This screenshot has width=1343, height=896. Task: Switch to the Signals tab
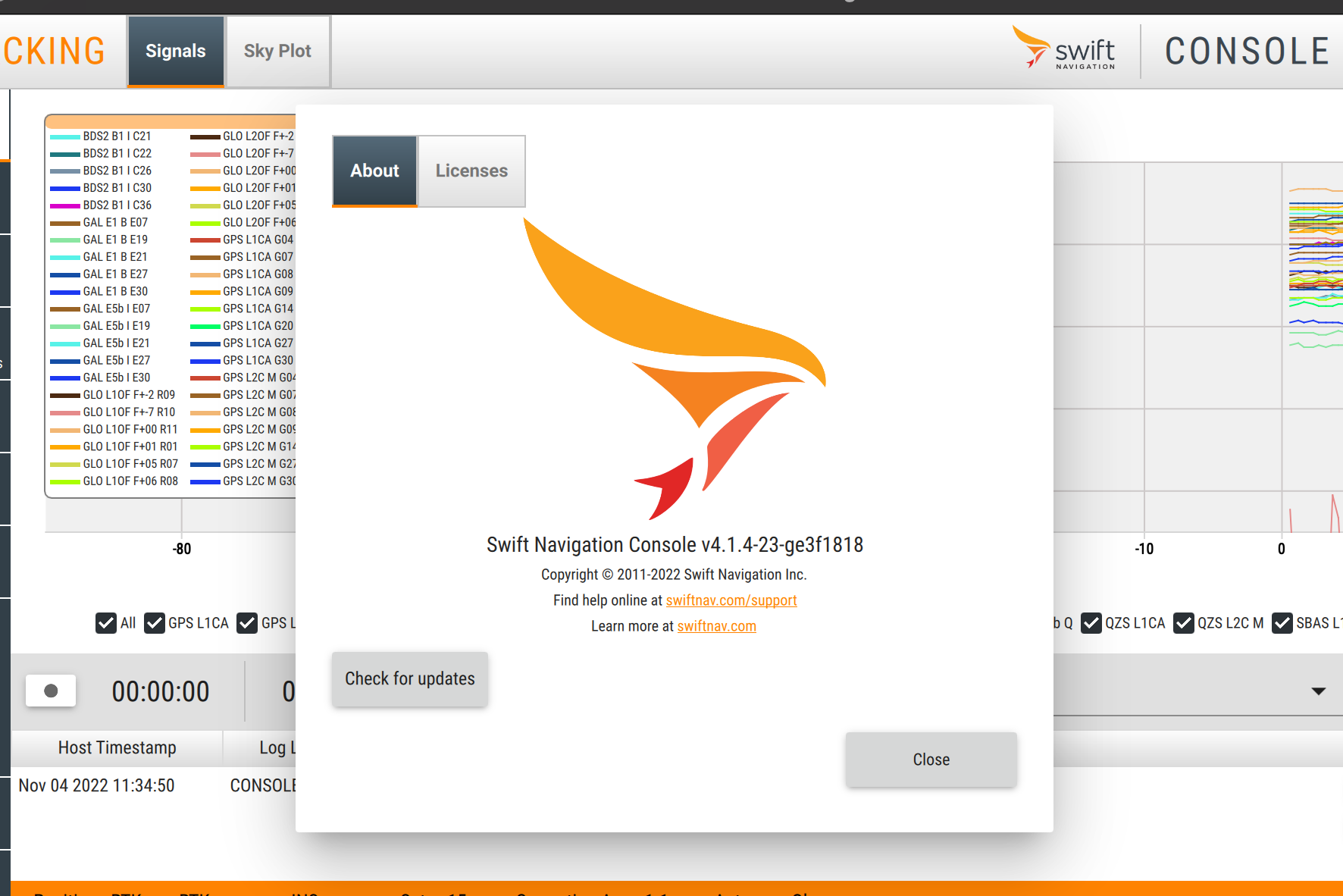point(176,51)
